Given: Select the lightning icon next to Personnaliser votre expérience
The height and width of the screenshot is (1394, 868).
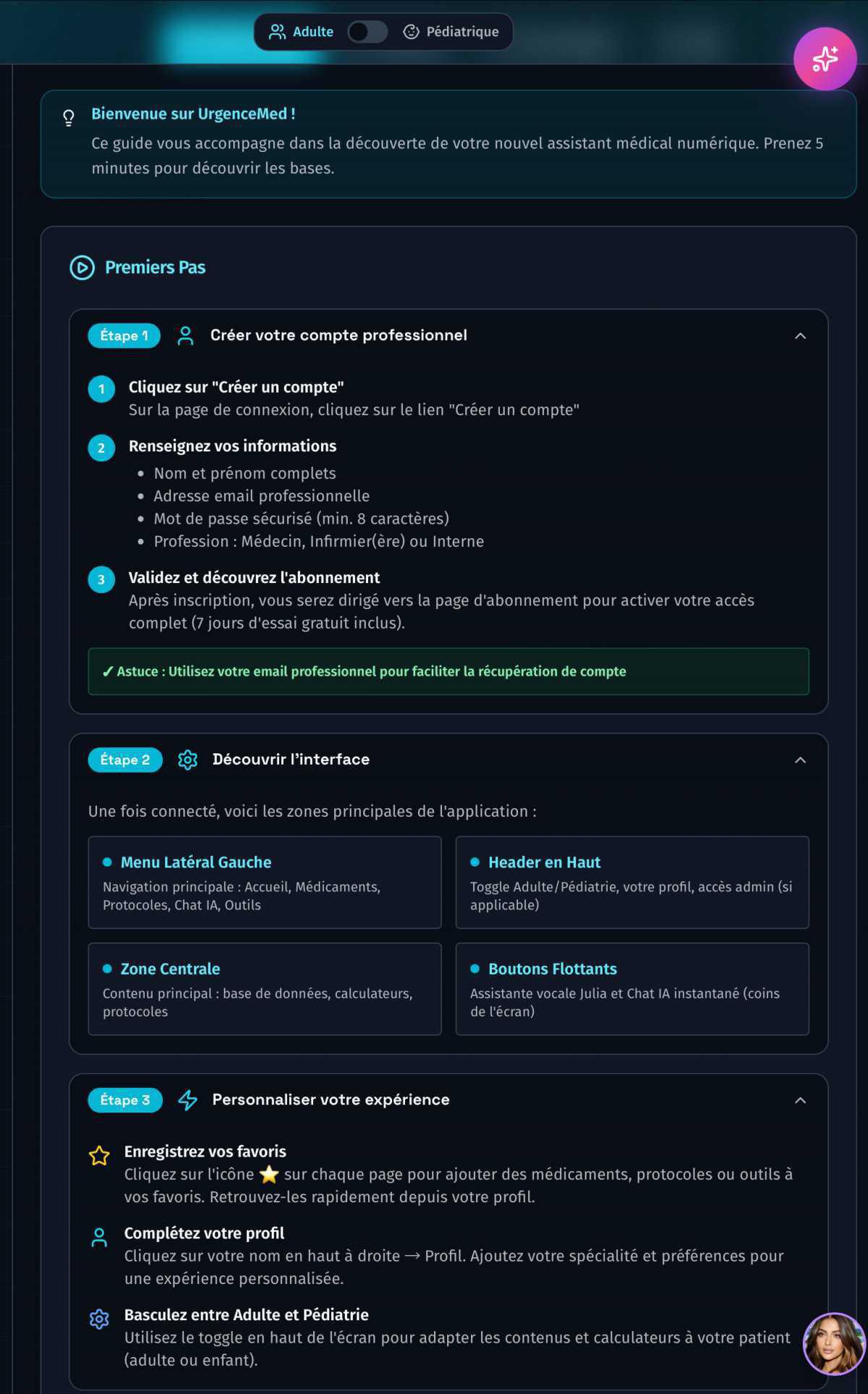Looking at the screenshot, I should click(x=187, y=1100).
